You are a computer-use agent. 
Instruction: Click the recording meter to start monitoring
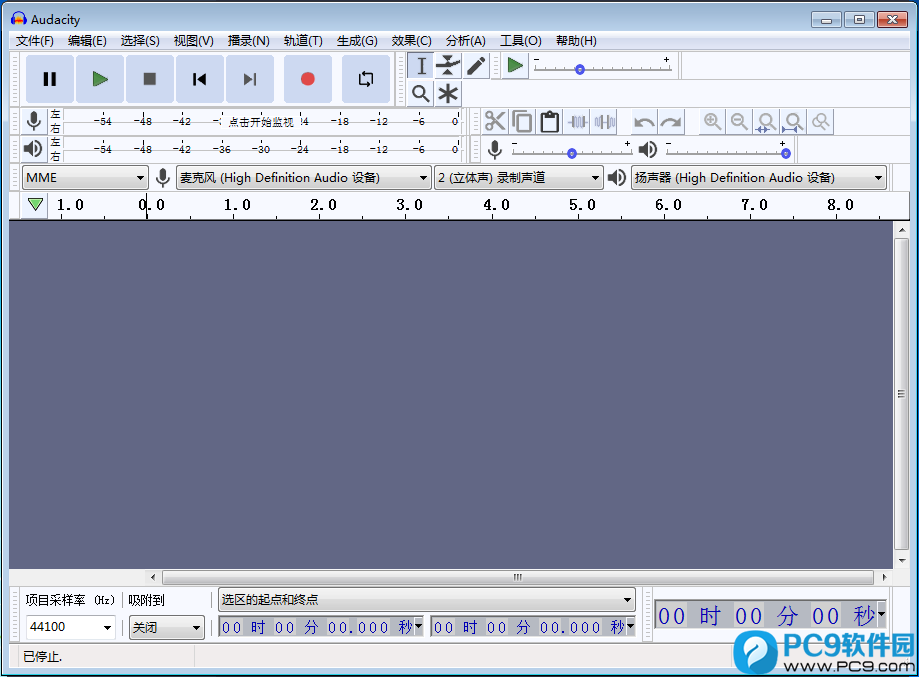point(262,121)
